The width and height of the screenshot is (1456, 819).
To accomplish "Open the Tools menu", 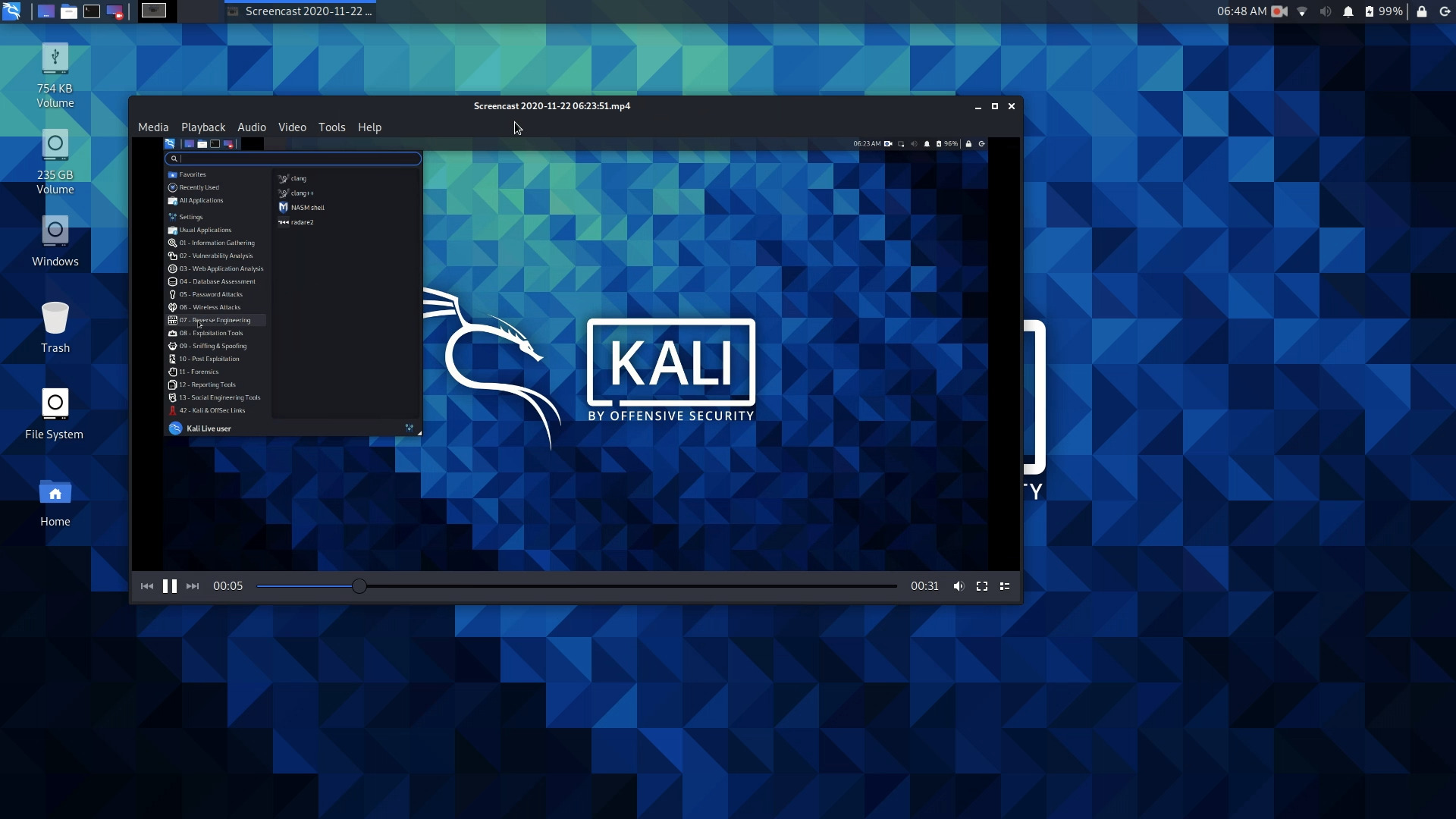I will (x=332, y=127).
